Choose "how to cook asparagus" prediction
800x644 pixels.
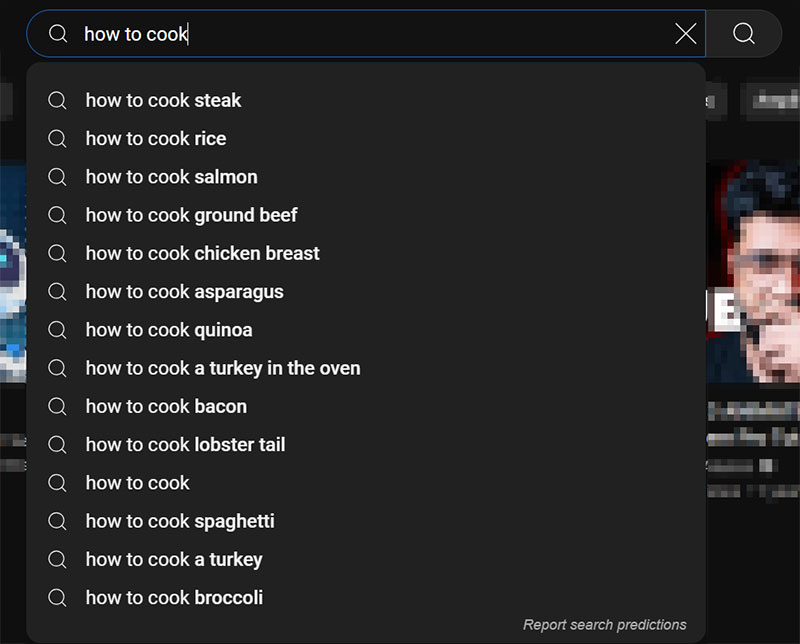[184, 292]
